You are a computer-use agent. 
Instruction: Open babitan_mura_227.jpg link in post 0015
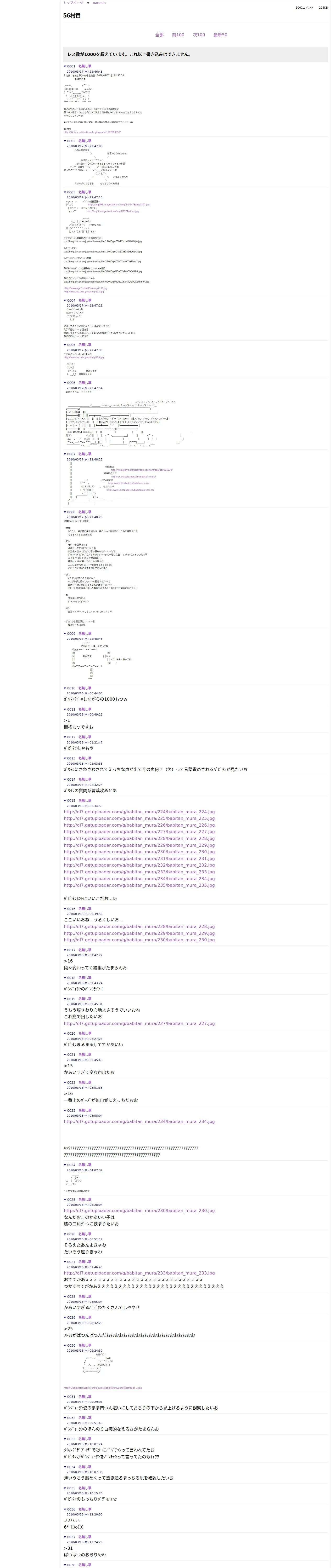click(x=139, y=832)
